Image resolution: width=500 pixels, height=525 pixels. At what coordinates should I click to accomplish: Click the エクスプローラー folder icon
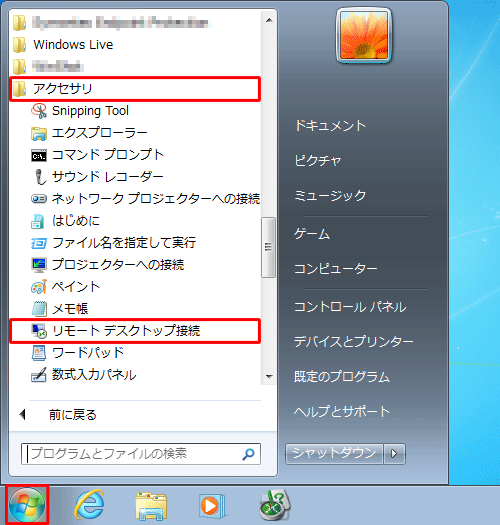[39, 133]
